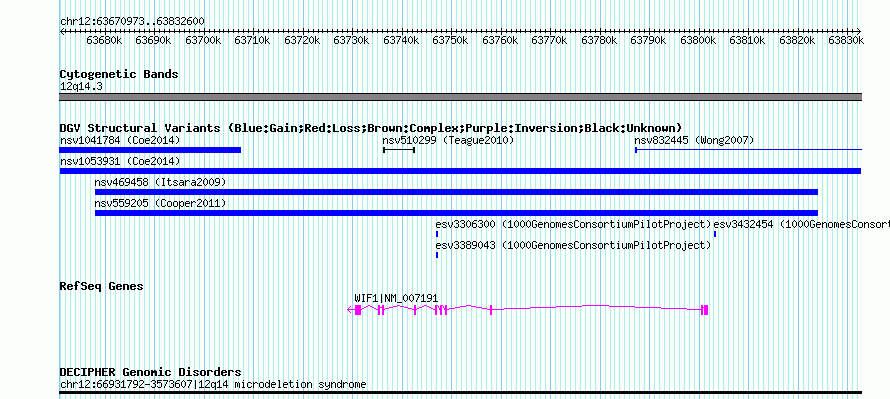Click the nsv469458 (Itsara2009) variant bar
Image resolution: width=890 pixels, height=399 pixels.
coord(456,192)
